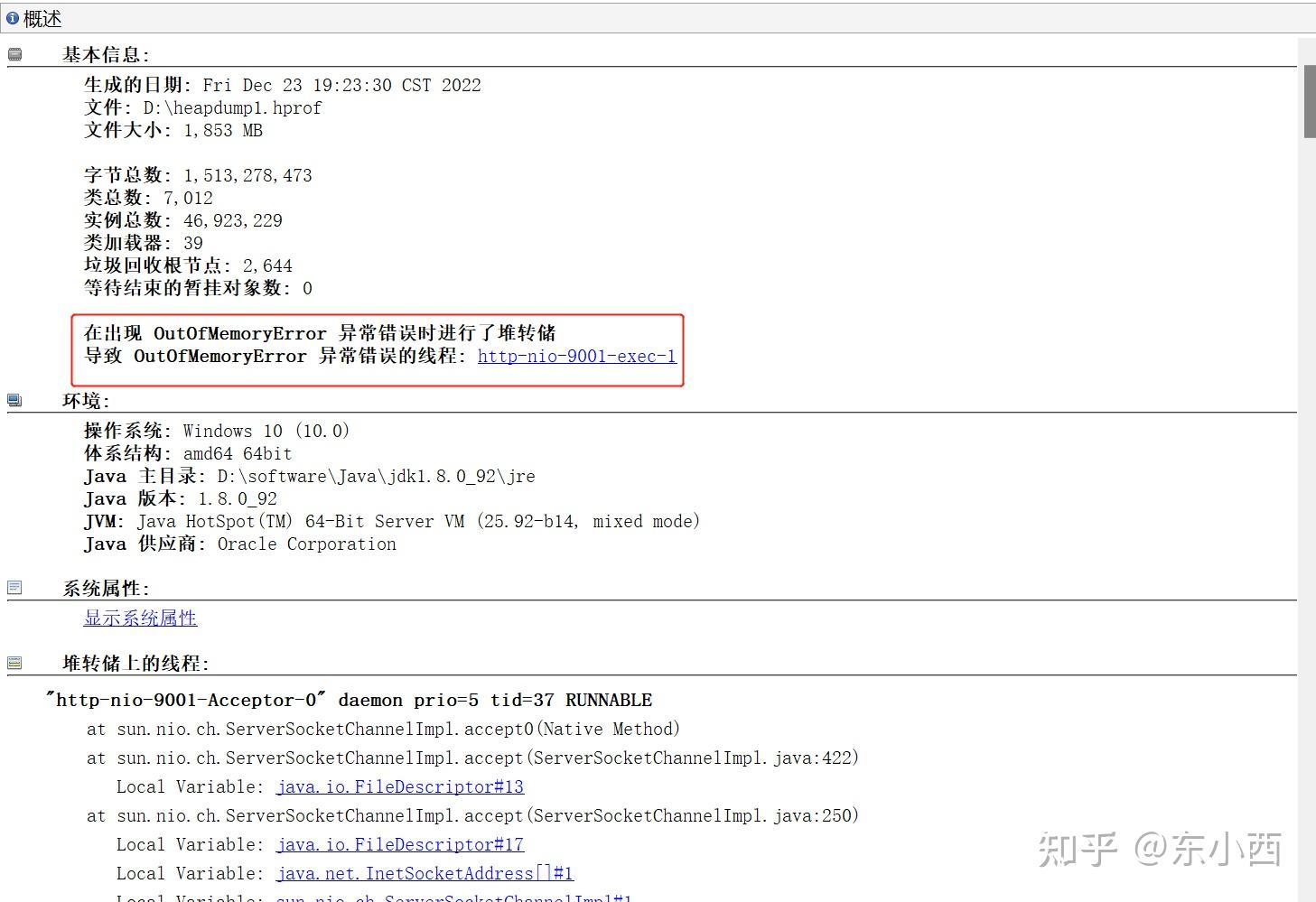Click the 环境 section heading
The width and height of the screenshot is (1316, 902).
(x=86, y=401)
